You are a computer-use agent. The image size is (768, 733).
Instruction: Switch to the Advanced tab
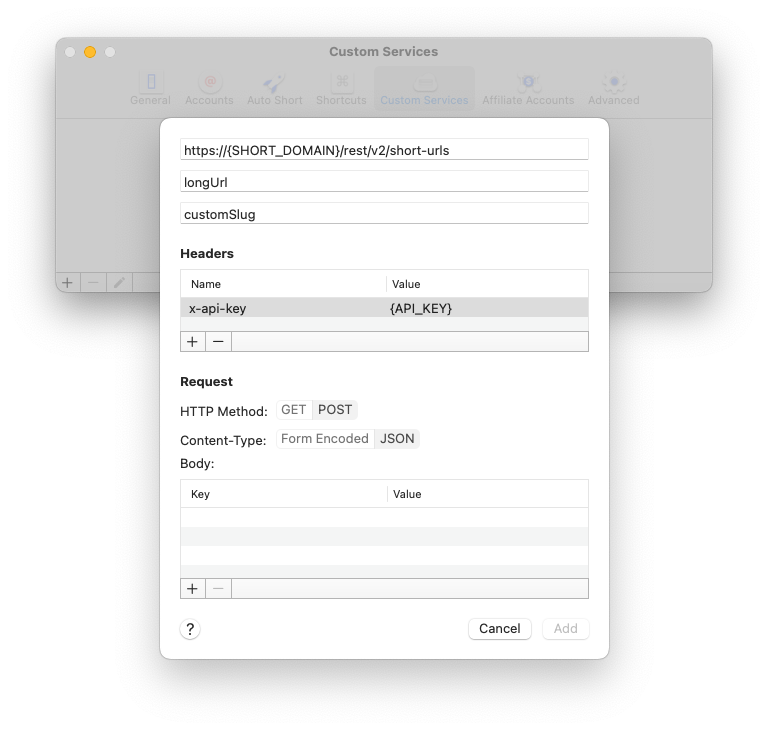click(614, 89)
